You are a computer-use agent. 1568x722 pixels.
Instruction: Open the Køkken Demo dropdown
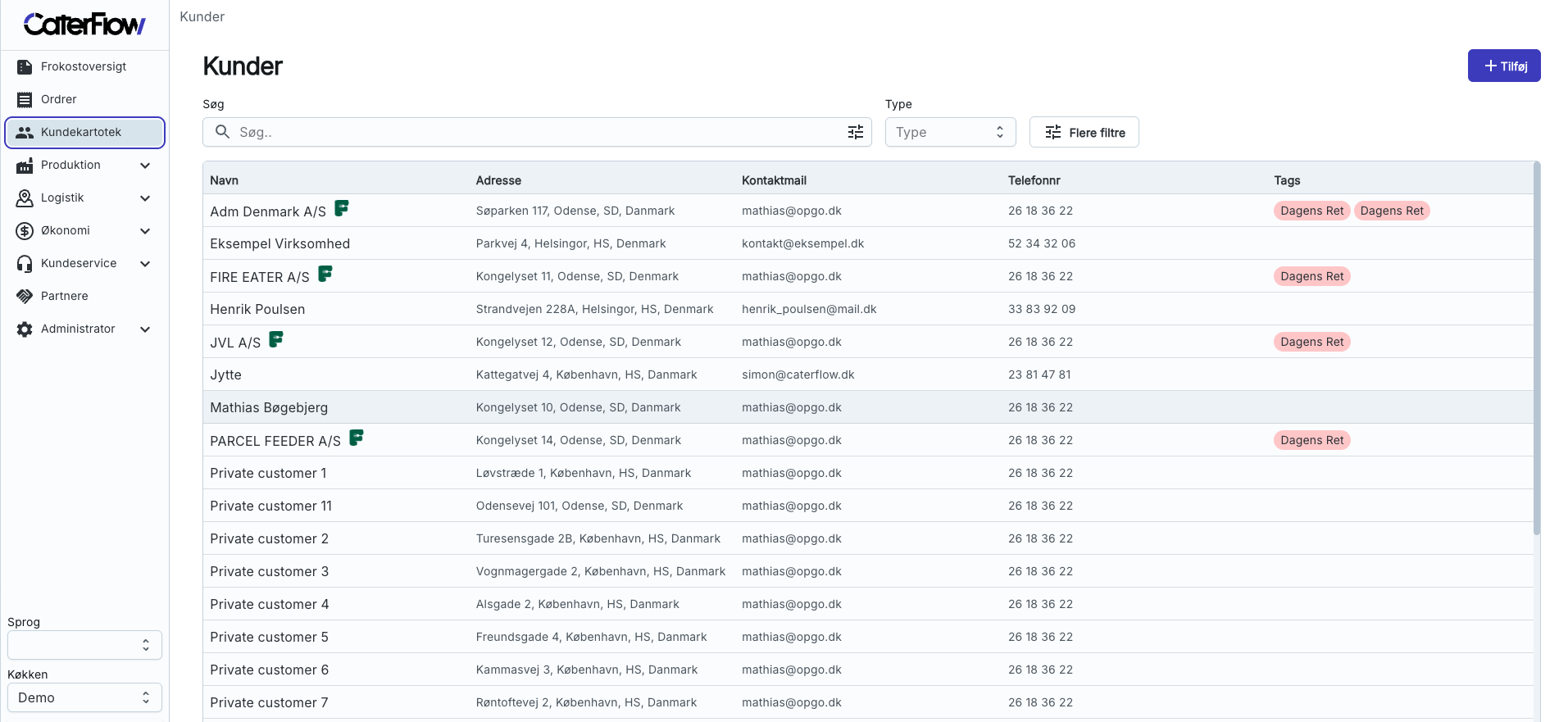tap(84, 697)
